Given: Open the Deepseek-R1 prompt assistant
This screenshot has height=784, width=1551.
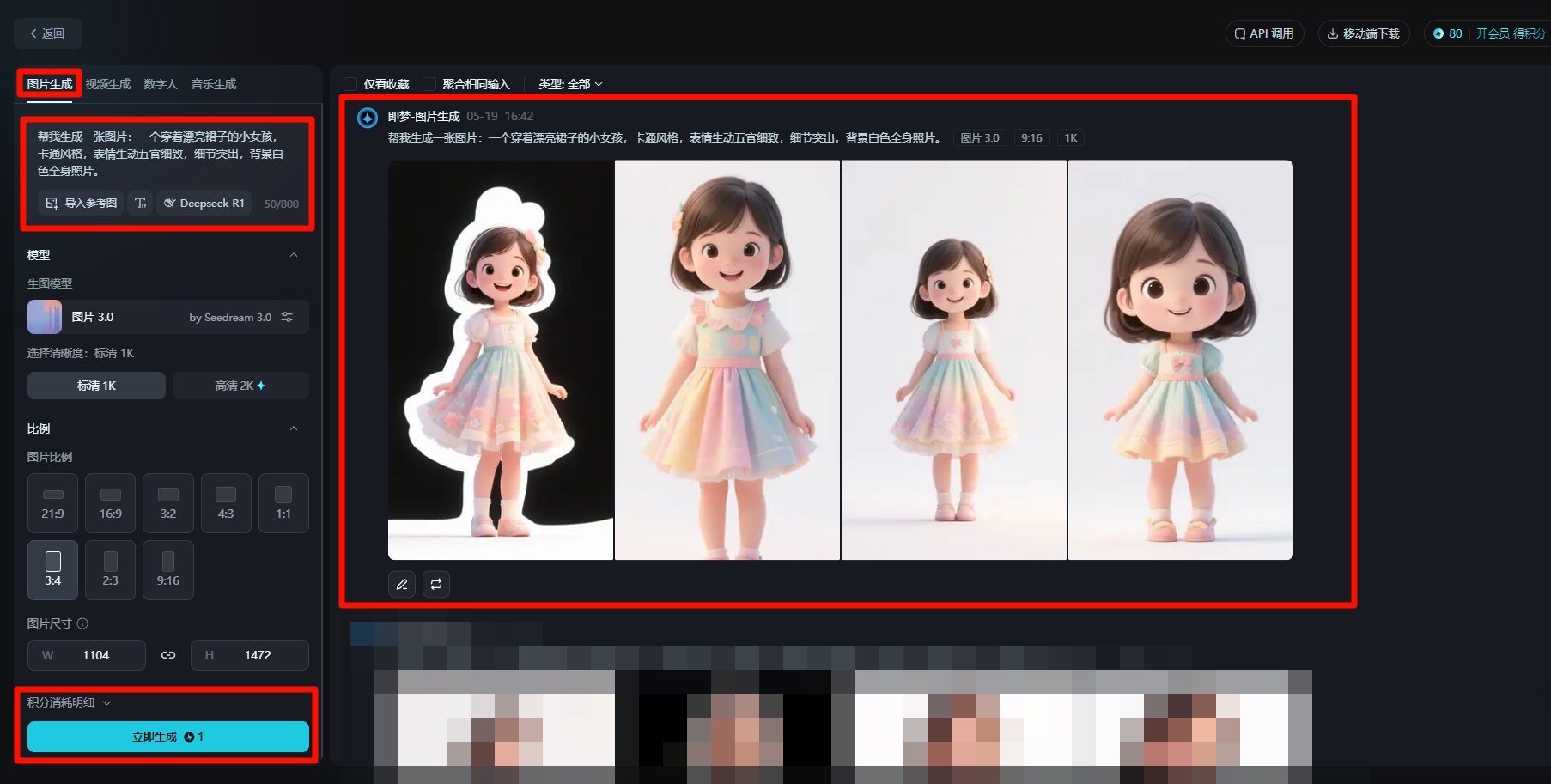Looking at the screenshot, I should (203, 203).
